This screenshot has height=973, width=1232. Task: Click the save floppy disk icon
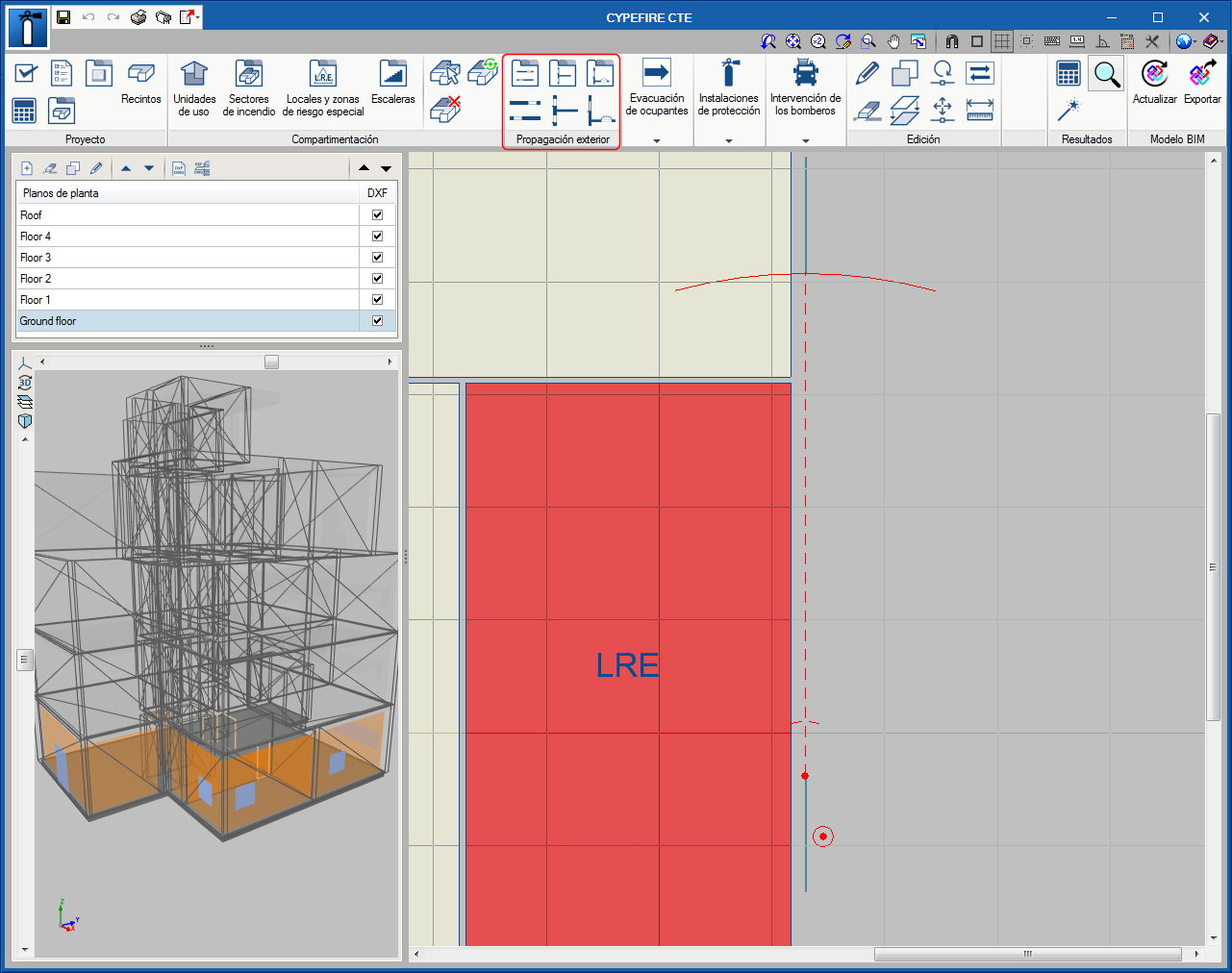point(63,17)
